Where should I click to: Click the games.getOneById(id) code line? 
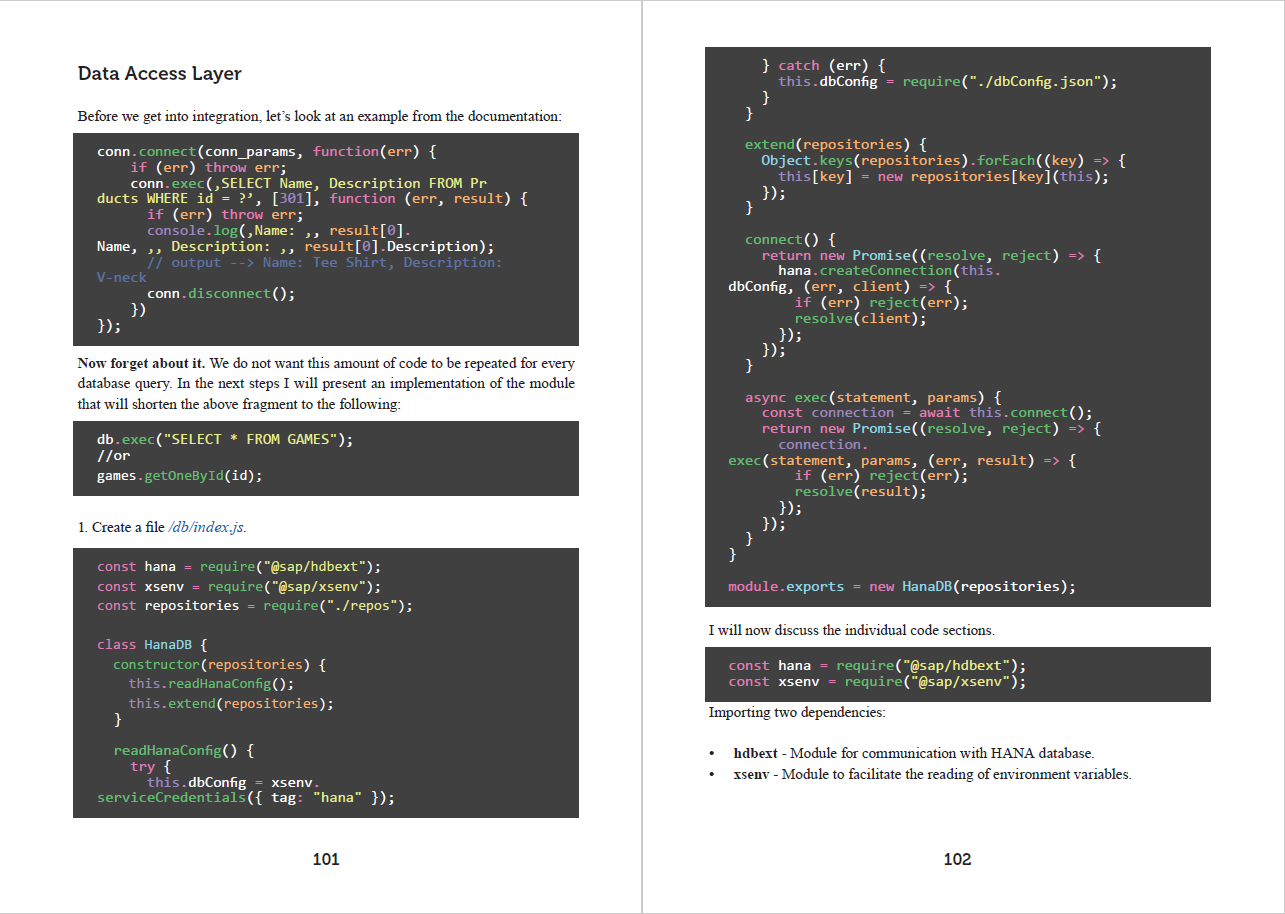tap(179, 475)
